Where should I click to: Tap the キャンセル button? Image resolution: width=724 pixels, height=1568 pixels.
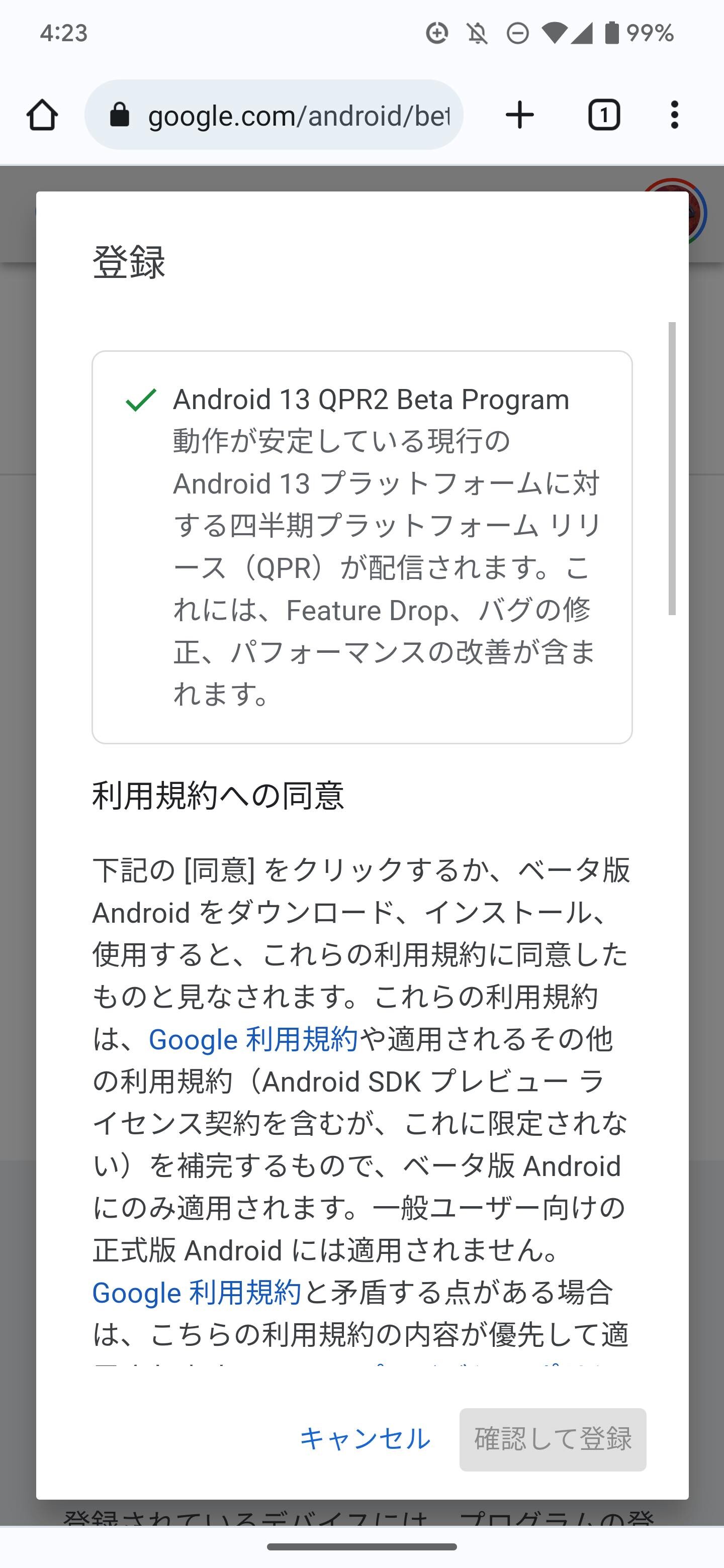[x=365, y=1439]
